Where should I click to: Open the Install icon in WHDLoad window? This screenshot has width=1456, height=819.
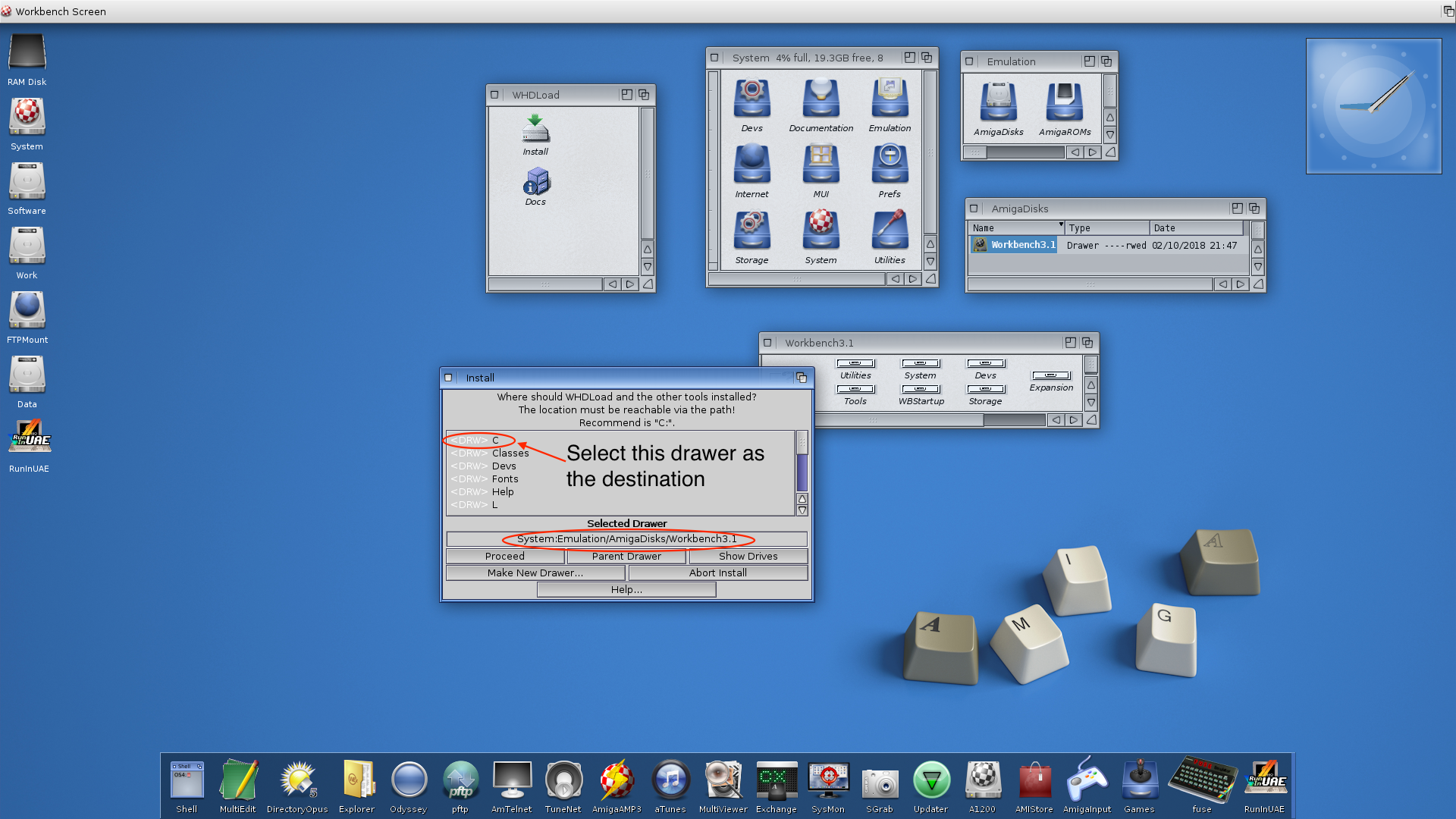[535, 130]
